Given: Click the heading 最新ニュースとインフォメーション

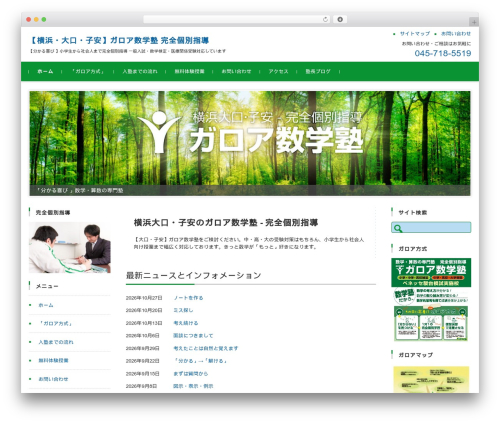Looking at the screenshot, I should pos(193,275).
